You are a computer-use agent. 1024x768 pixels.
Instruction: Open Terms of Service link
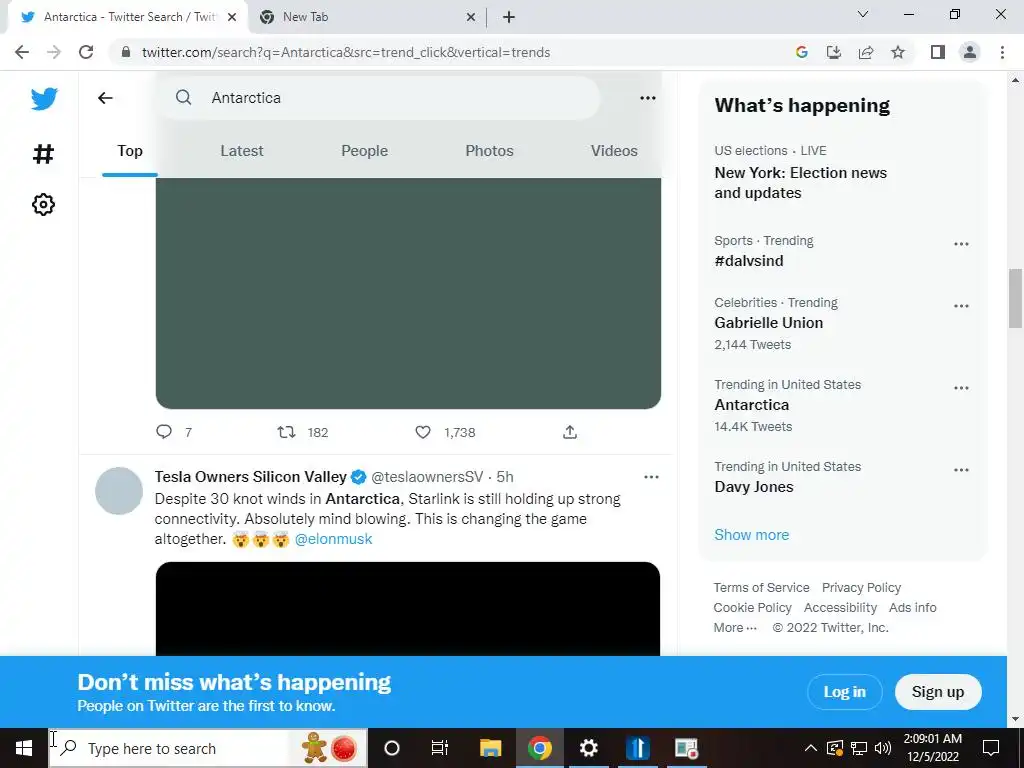761,588
